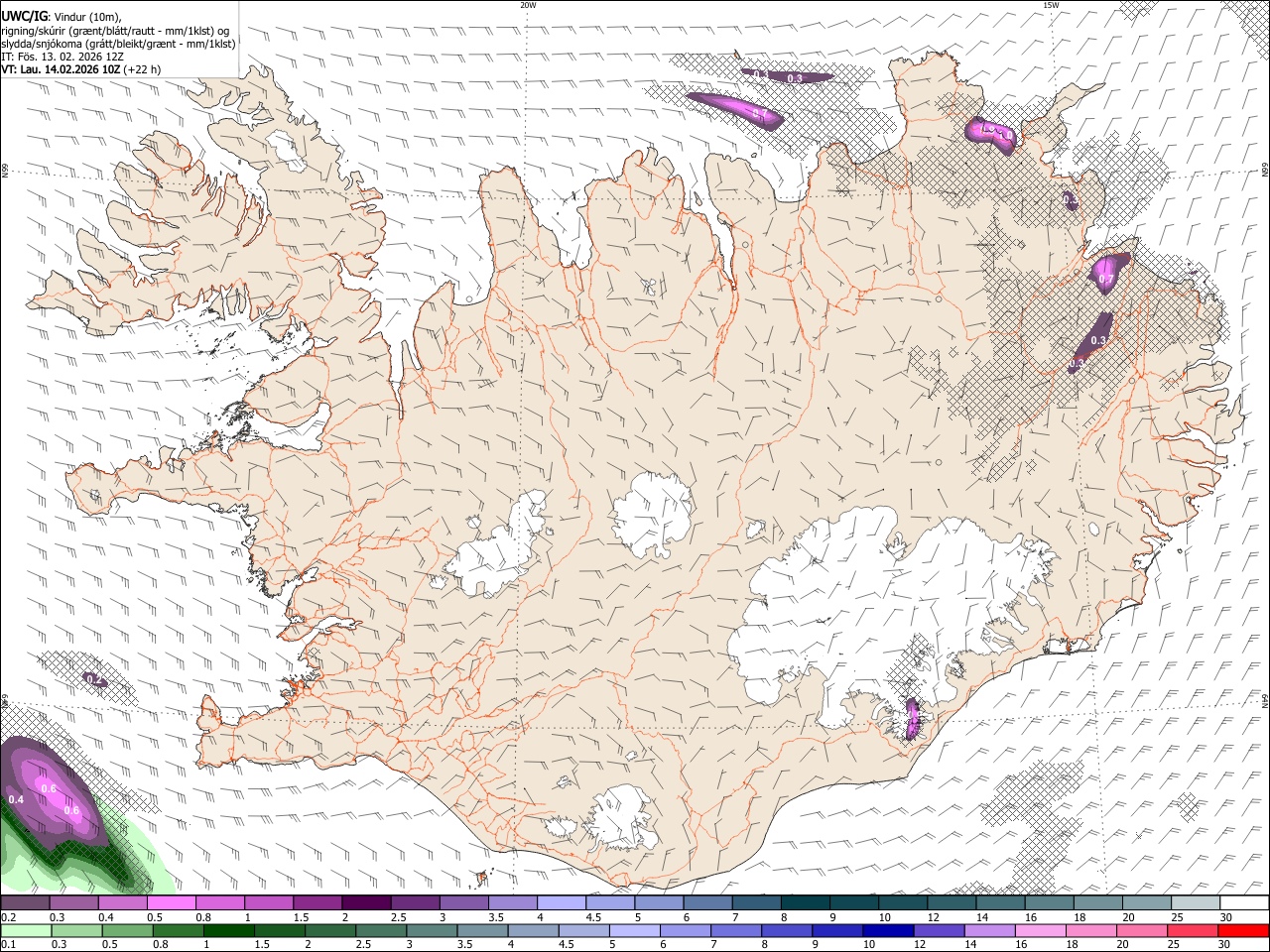This screenshot has height=952, width=1270.
Task: Click the bright red bottom-row swatch above 30
Action: coord(1244,930)
